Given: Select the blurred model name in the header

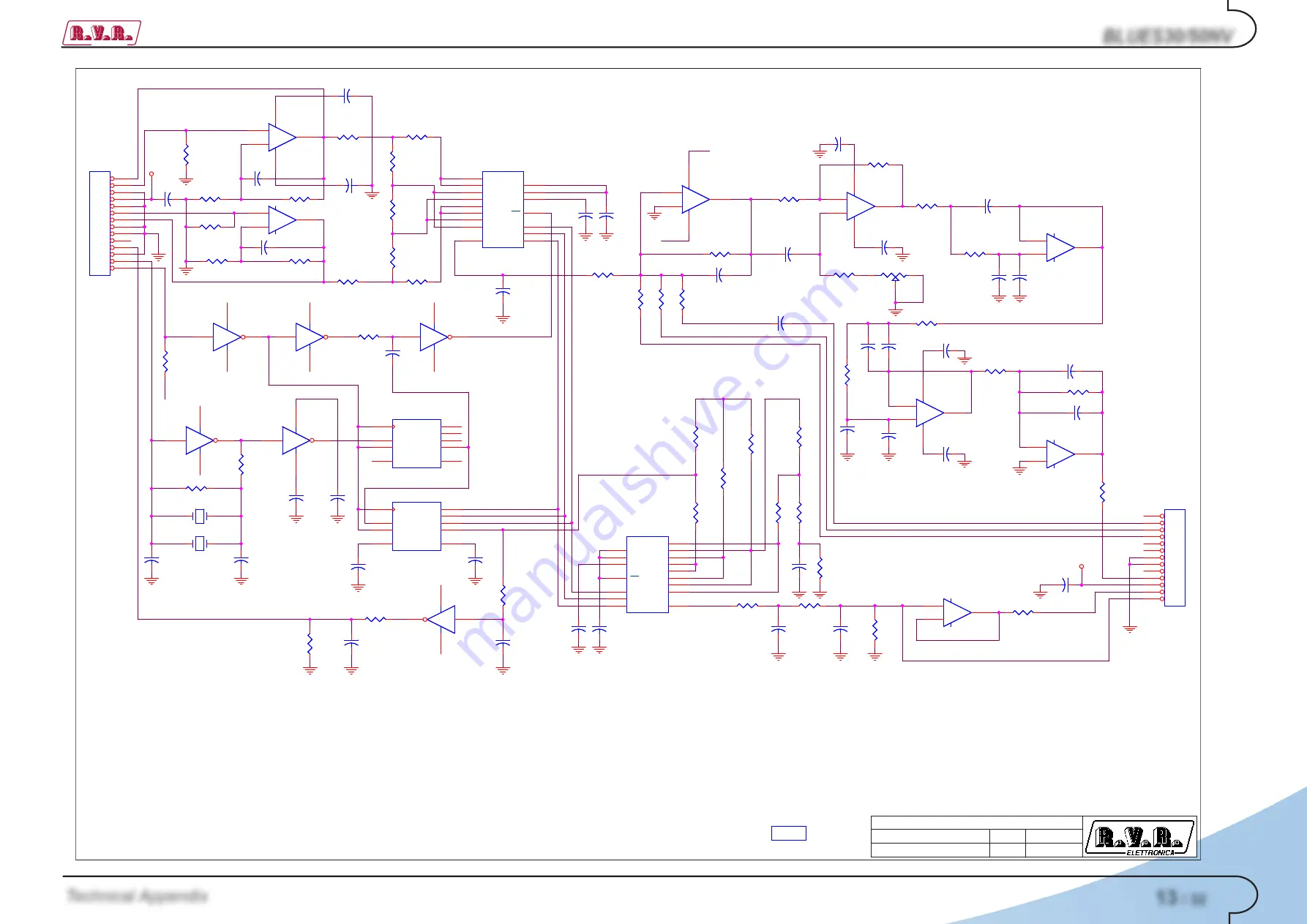Looking at the screenshot, I should click(1168, 36).
